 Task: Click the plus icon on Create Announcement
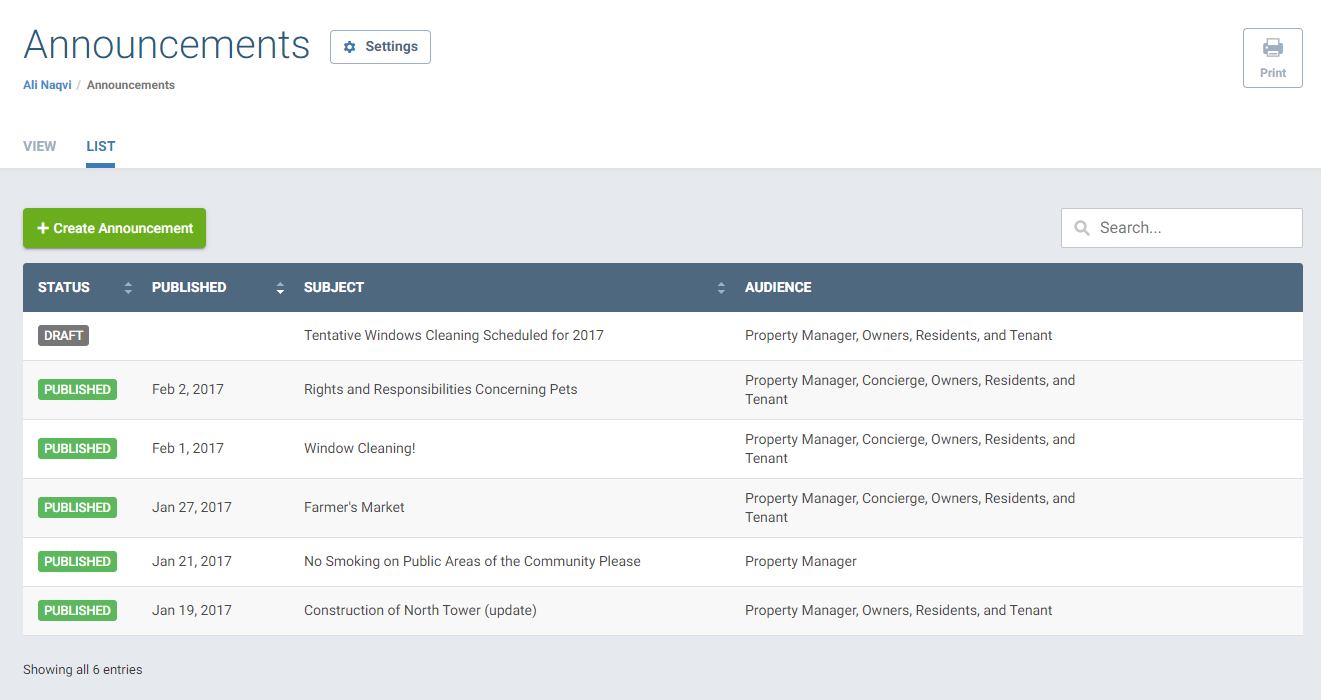pyautogui.click(x=41, y=228)
